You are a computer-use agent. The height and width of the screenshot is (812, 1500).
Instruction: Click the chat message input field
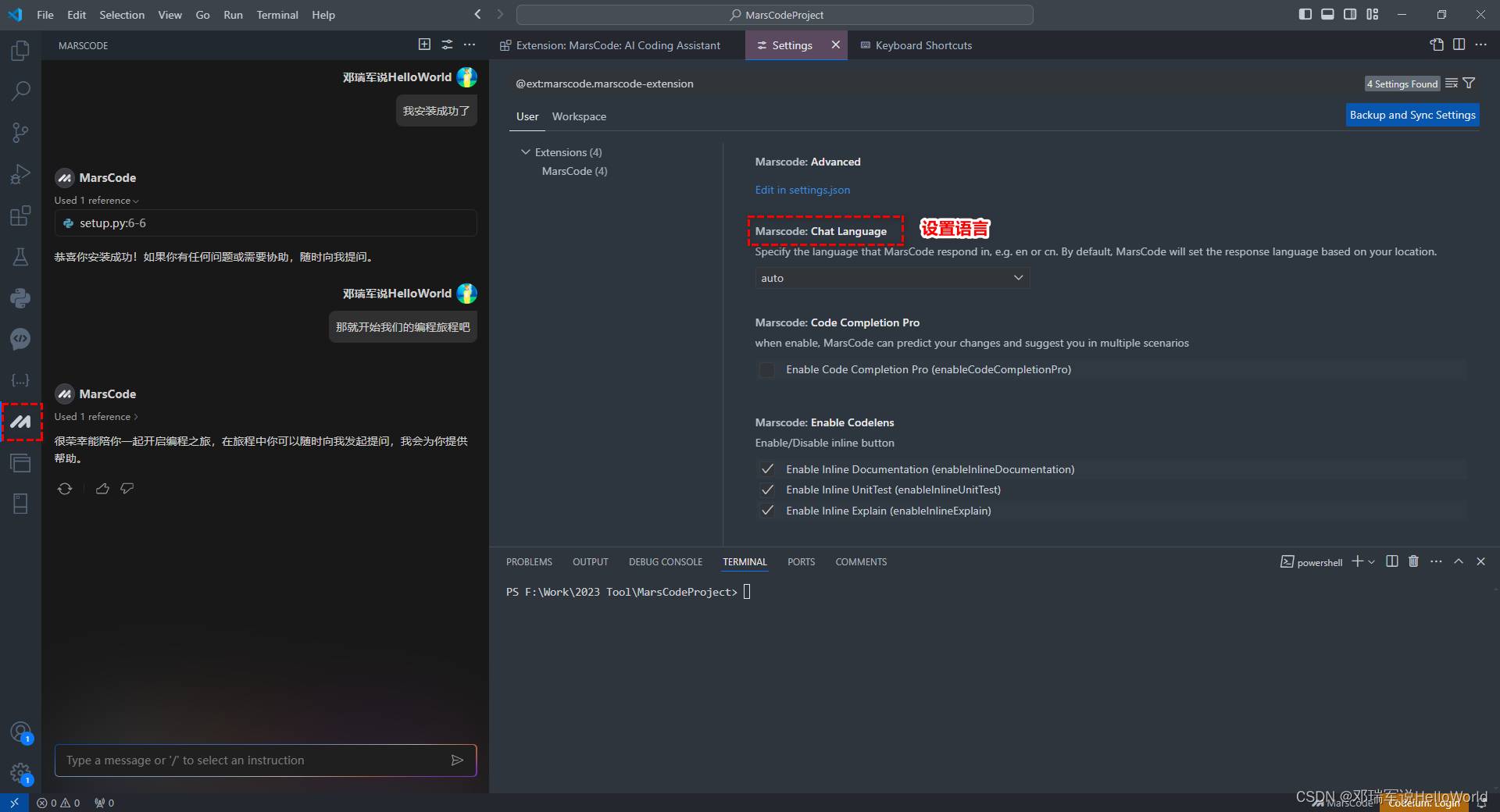(254, 760)
